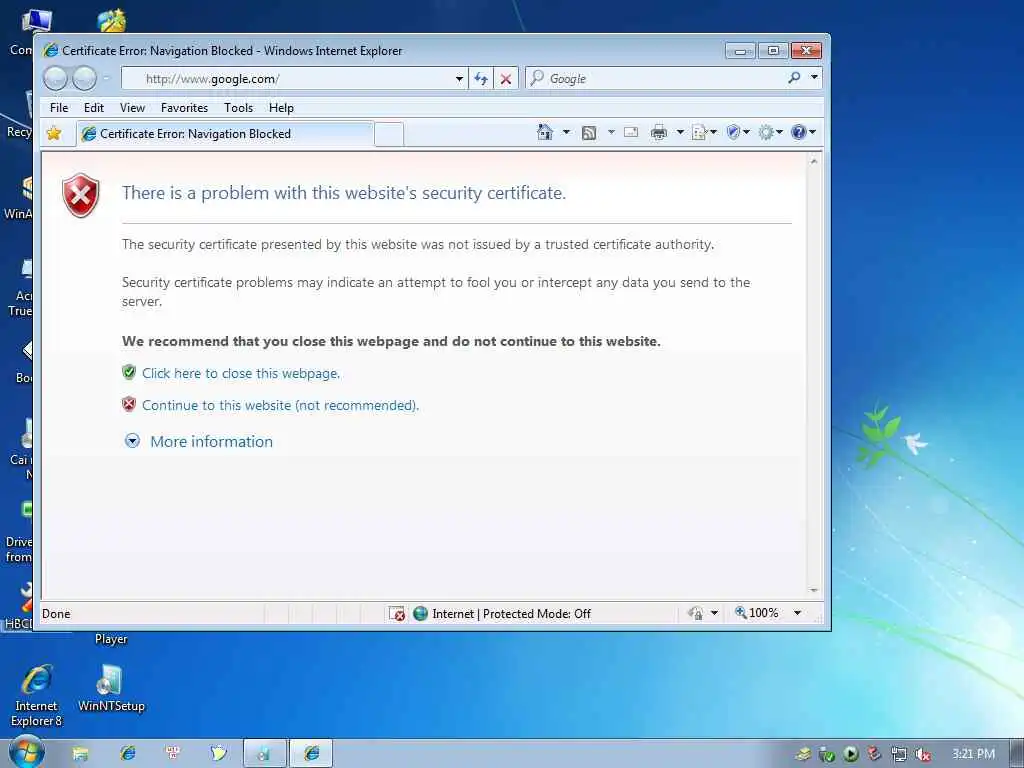Open the File menu

(59, 108)
